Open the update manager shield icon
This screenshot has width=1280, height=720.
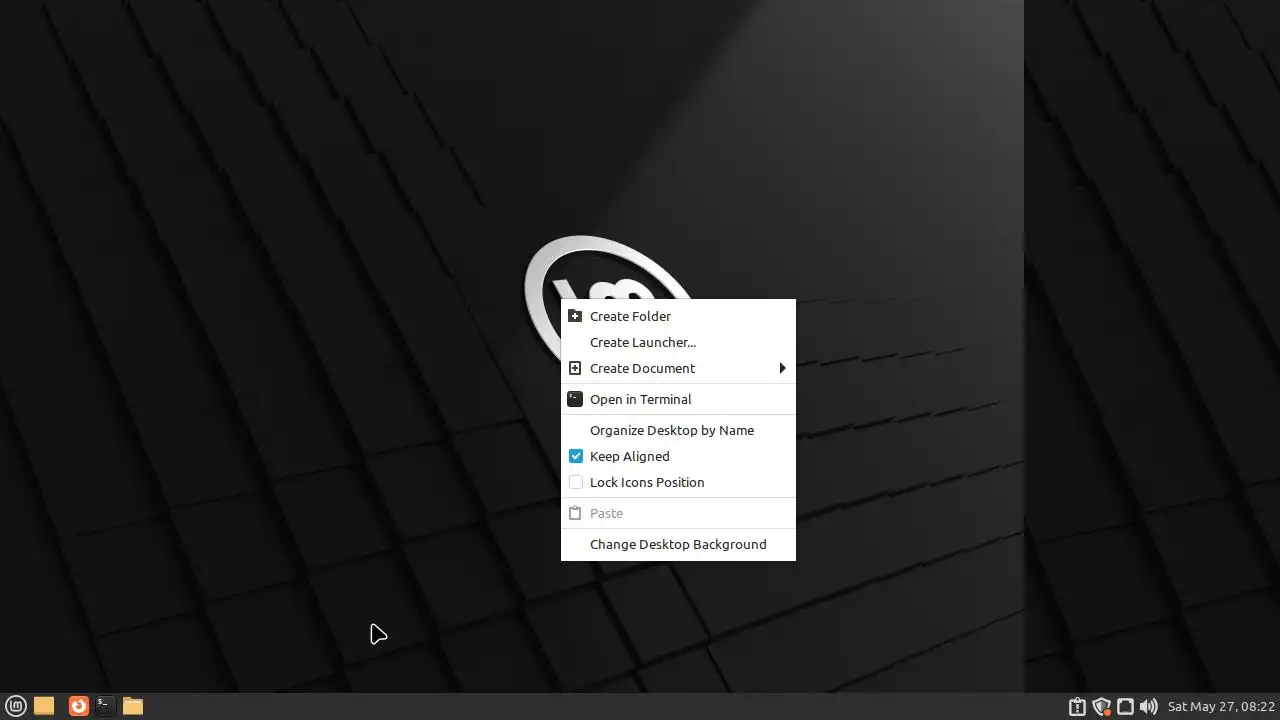click(1102, 707)
